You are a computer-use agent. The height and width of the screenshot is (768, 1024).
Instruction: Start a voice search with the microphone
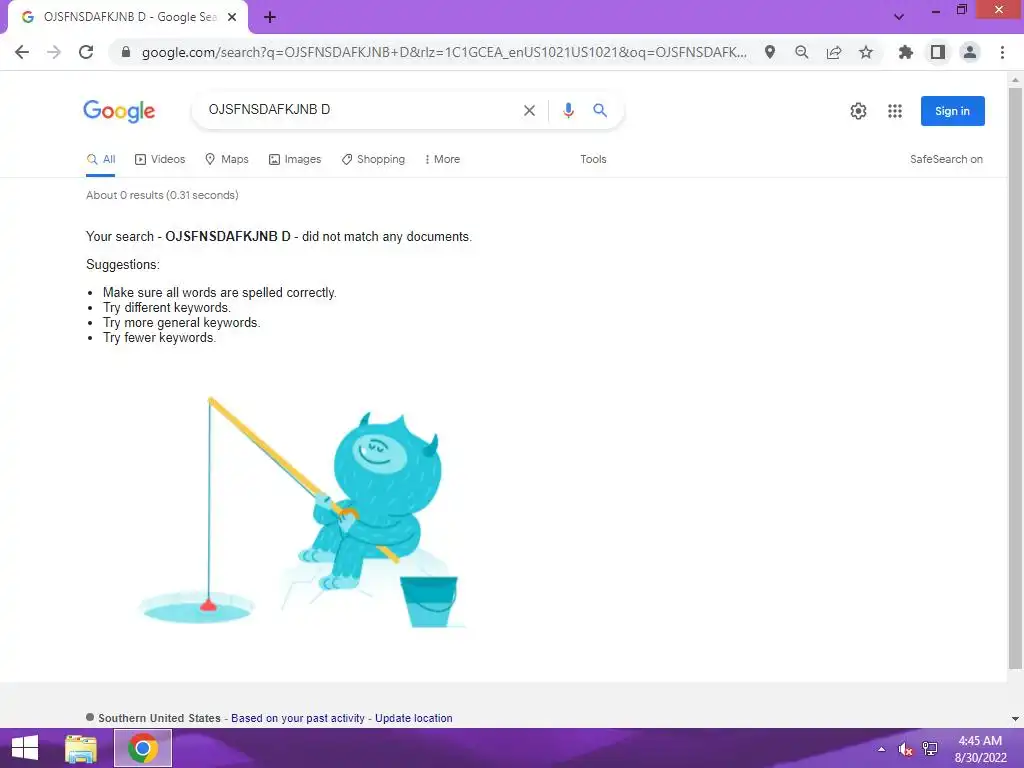(x=568, y=110)
